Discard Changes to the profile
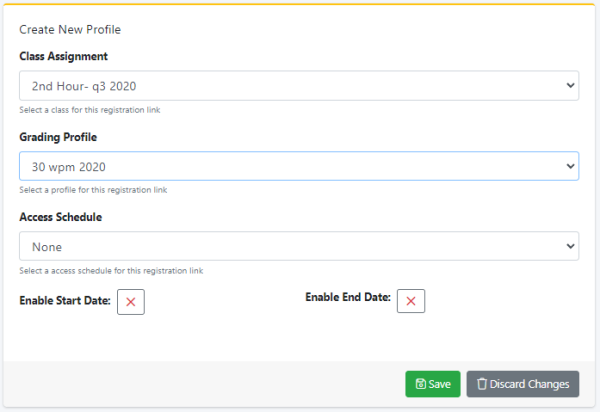Image resolution: width=600 pixels, height=412 pixels. [523, 384]
